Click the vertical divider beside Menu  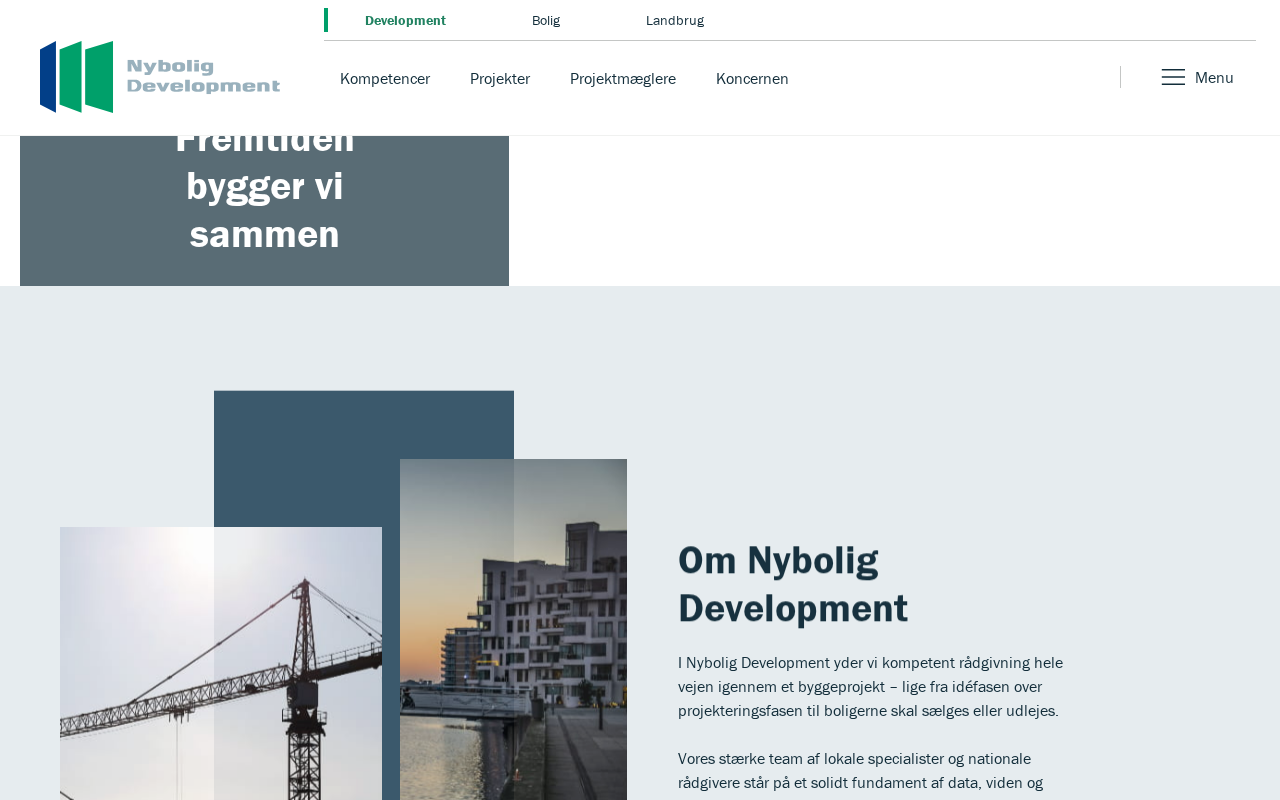click(x=1120, y=77)
